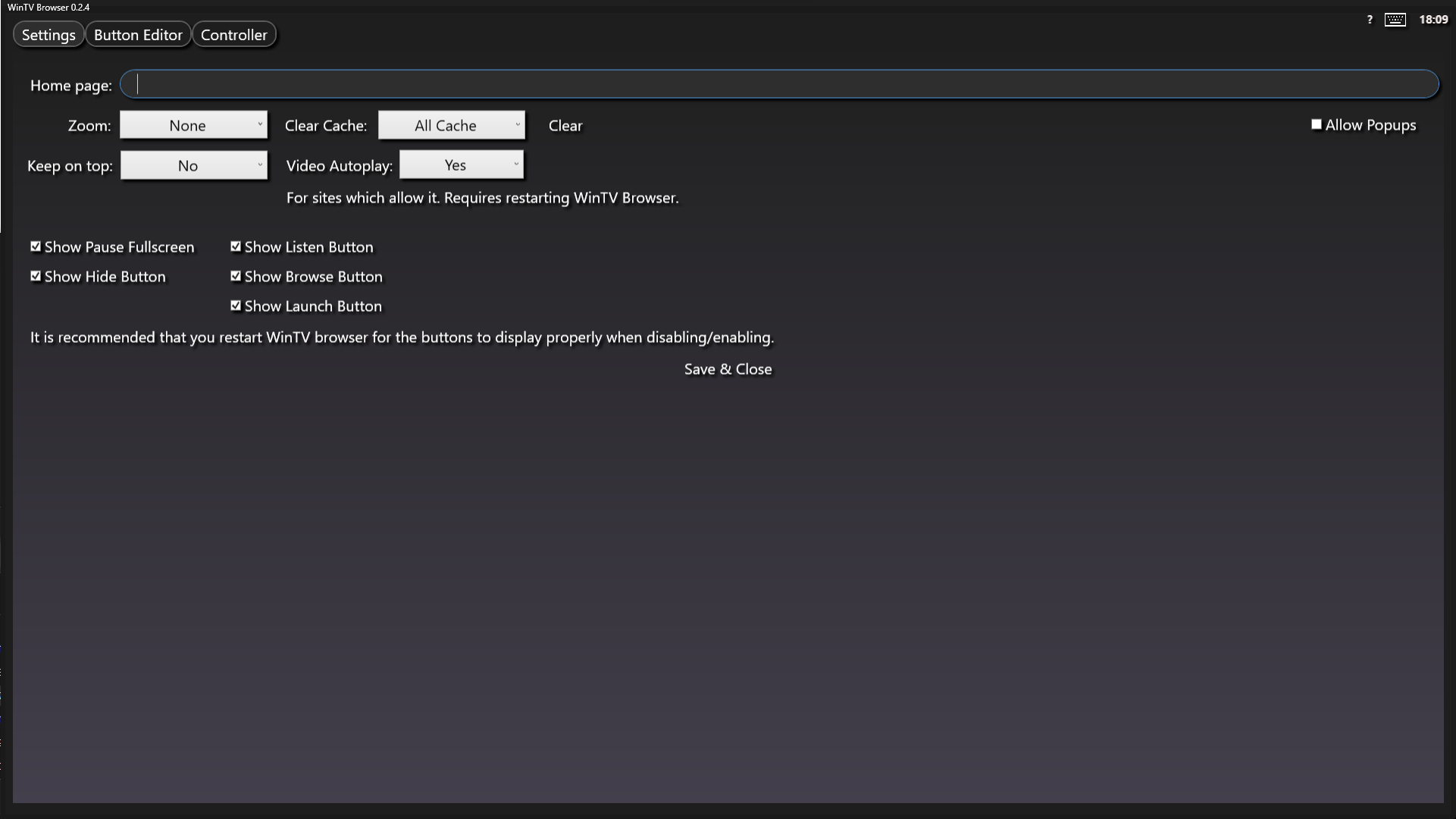Open the Button Editor tab

138,35
